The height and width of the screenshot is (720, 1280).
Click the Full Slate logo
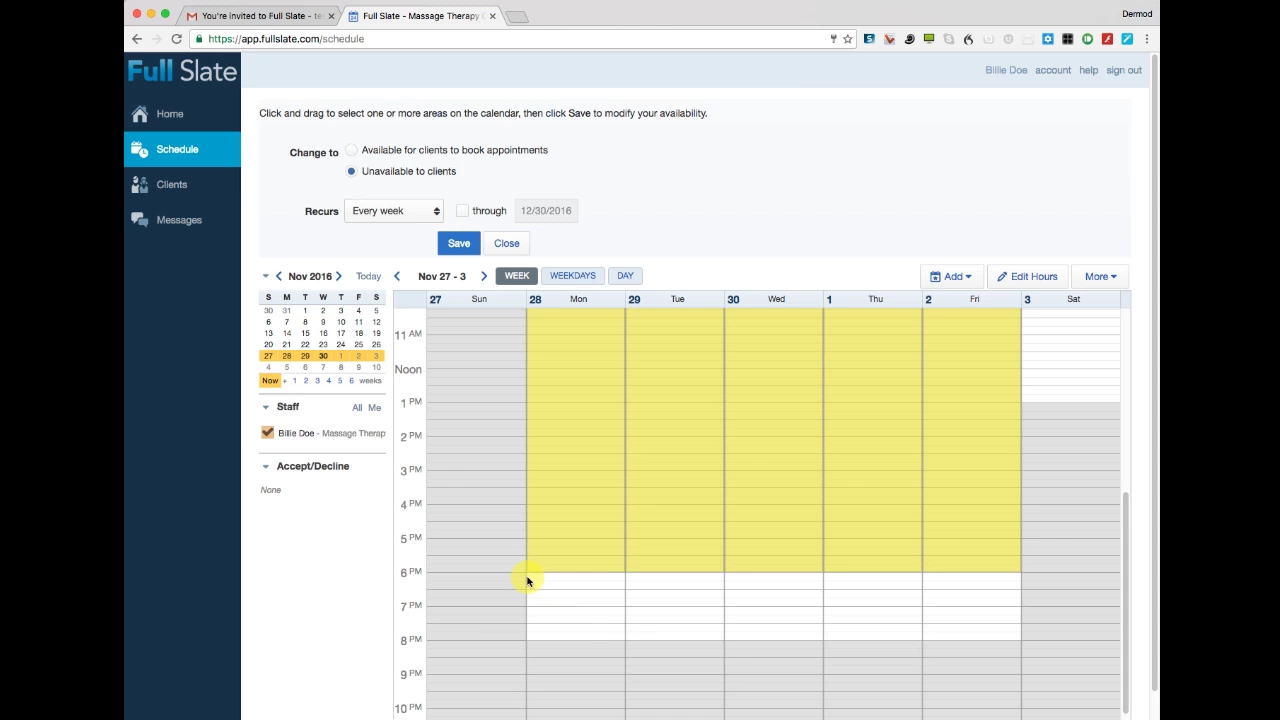pyautogui.click(x=182, y=71)
